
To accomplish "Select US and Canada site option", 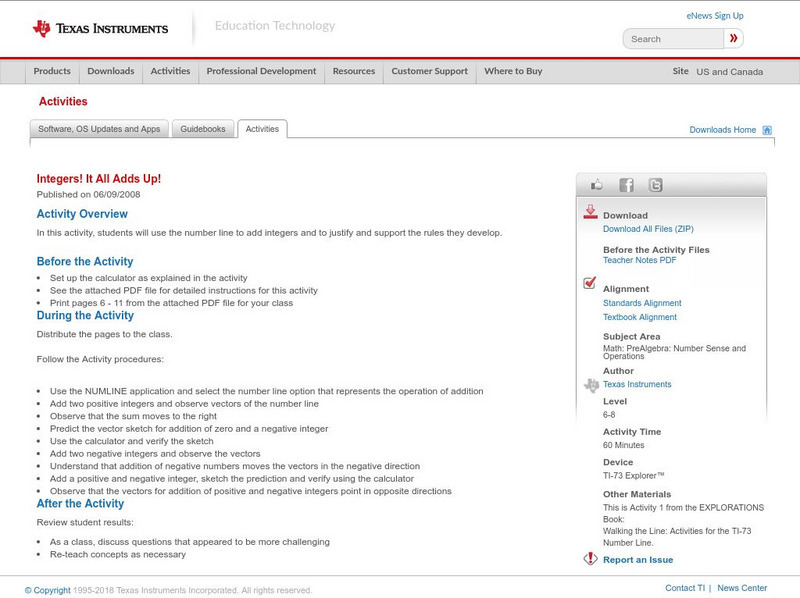I will pos(730,72).
